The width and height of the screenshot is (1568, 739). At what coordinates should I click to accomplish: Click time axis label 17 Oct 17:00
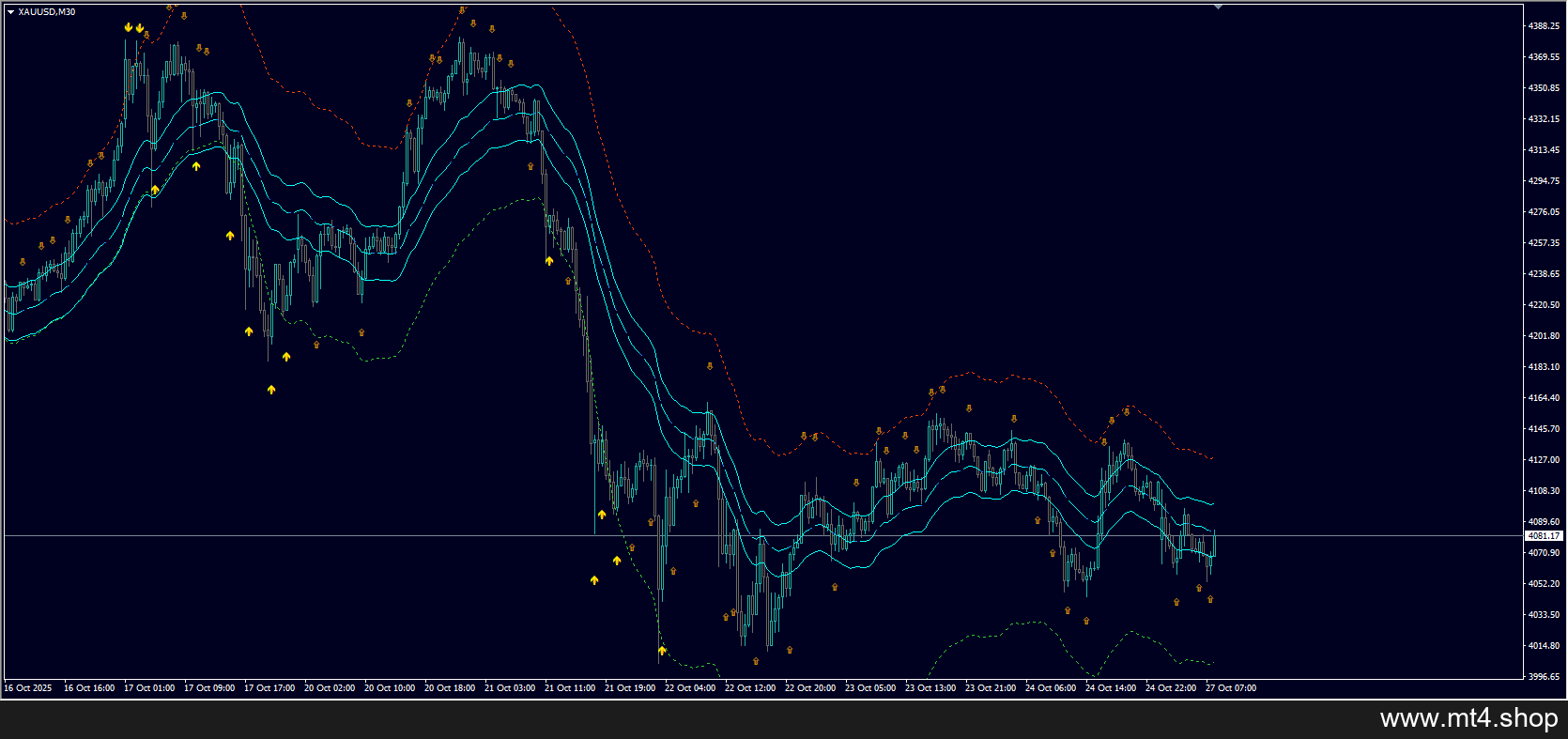(269, 688)
